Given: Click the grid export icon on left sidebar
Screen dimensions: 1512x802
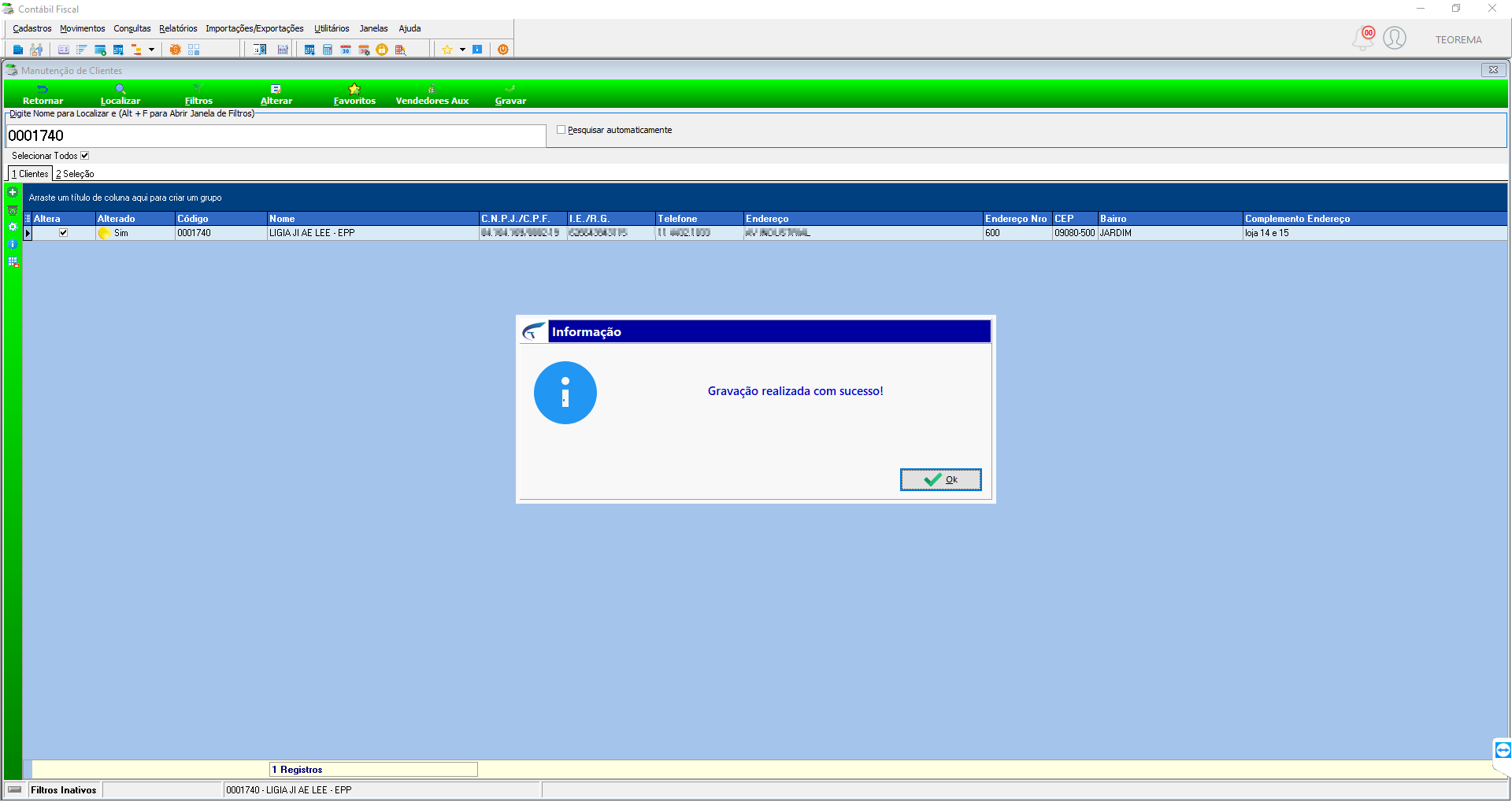Looking at the screenshot, I should tap(13, 262).
